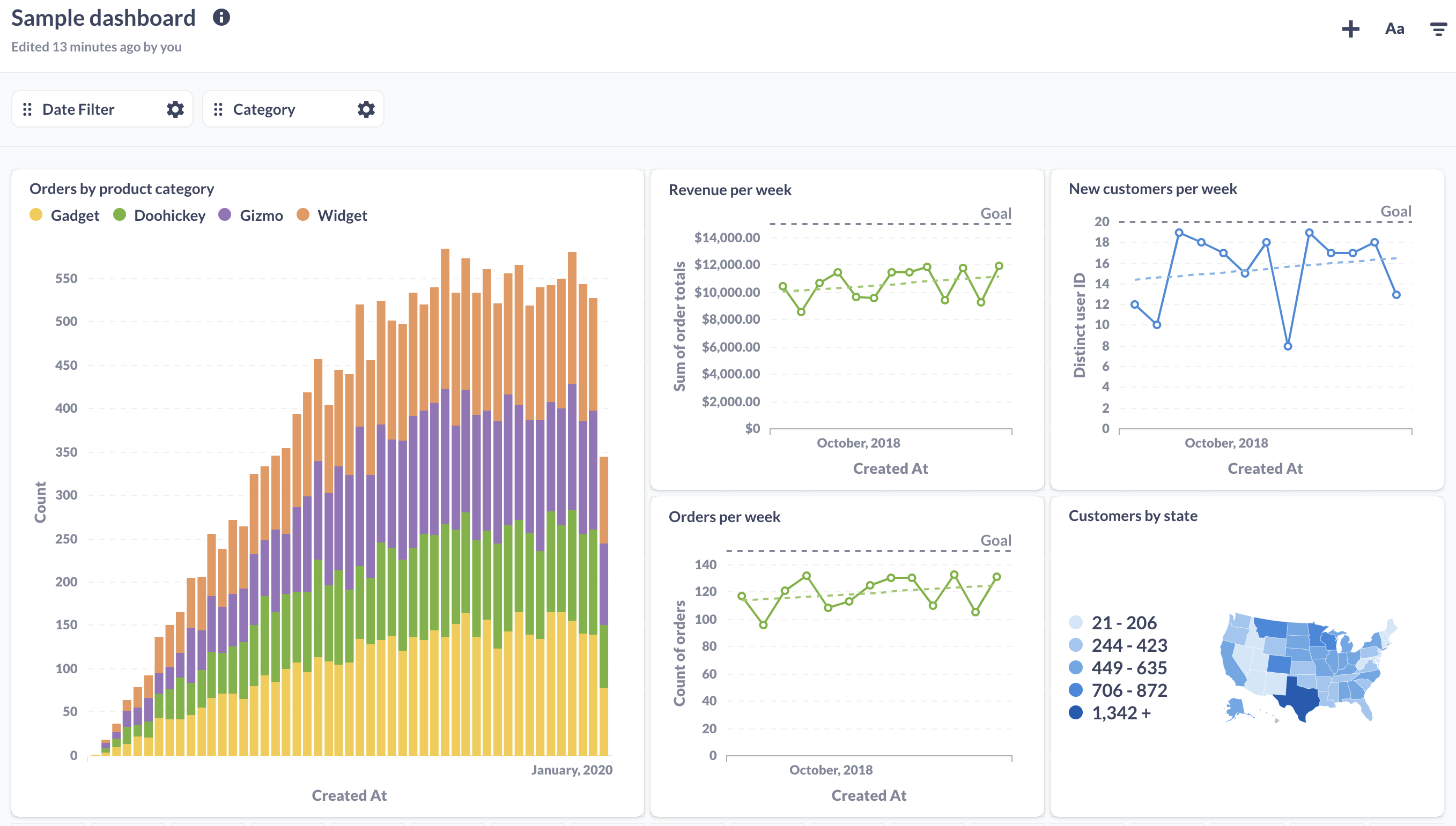Screen dimensions: 1456x826
Task: Click the plus icon to add a question
Action: pyautogui.click(x=1350, y=29)
